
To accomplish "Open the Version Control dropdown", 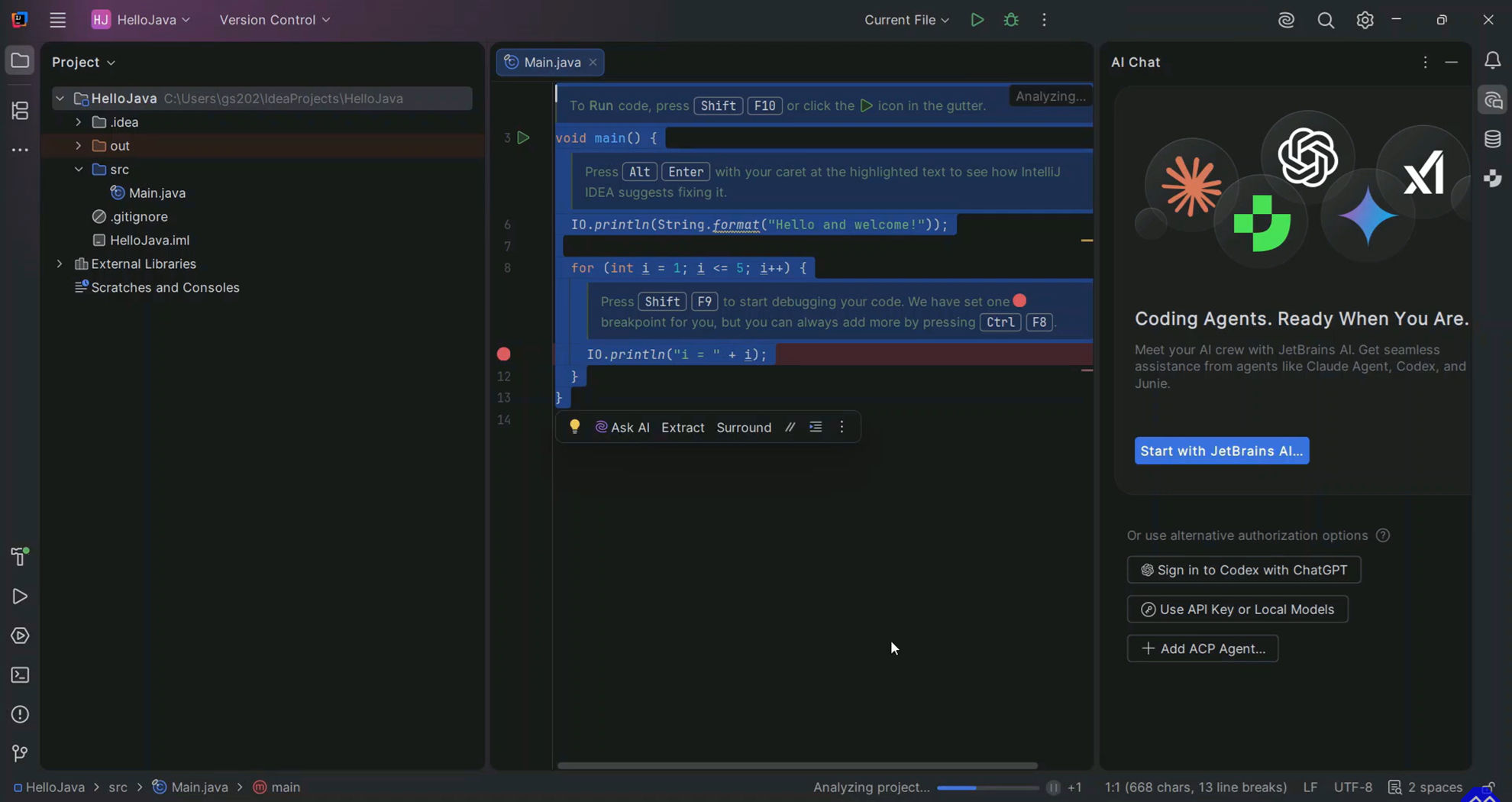I will [x=275, y=20].
